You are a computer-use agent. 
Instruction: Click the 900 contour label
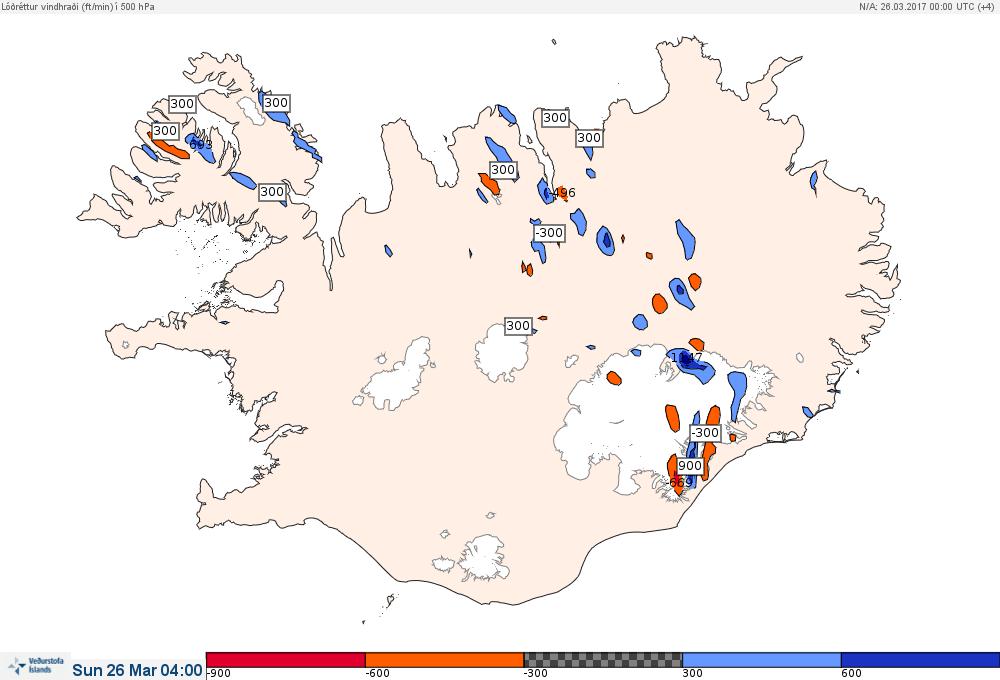click(x=689, y=466)
